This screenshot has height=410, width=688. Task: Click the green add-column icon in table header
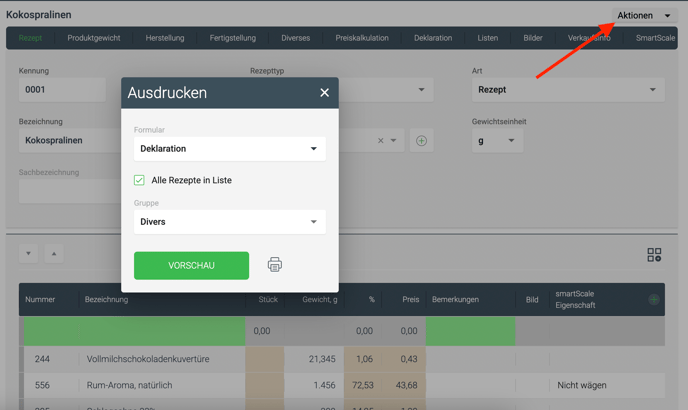click(x=654, y=299)
